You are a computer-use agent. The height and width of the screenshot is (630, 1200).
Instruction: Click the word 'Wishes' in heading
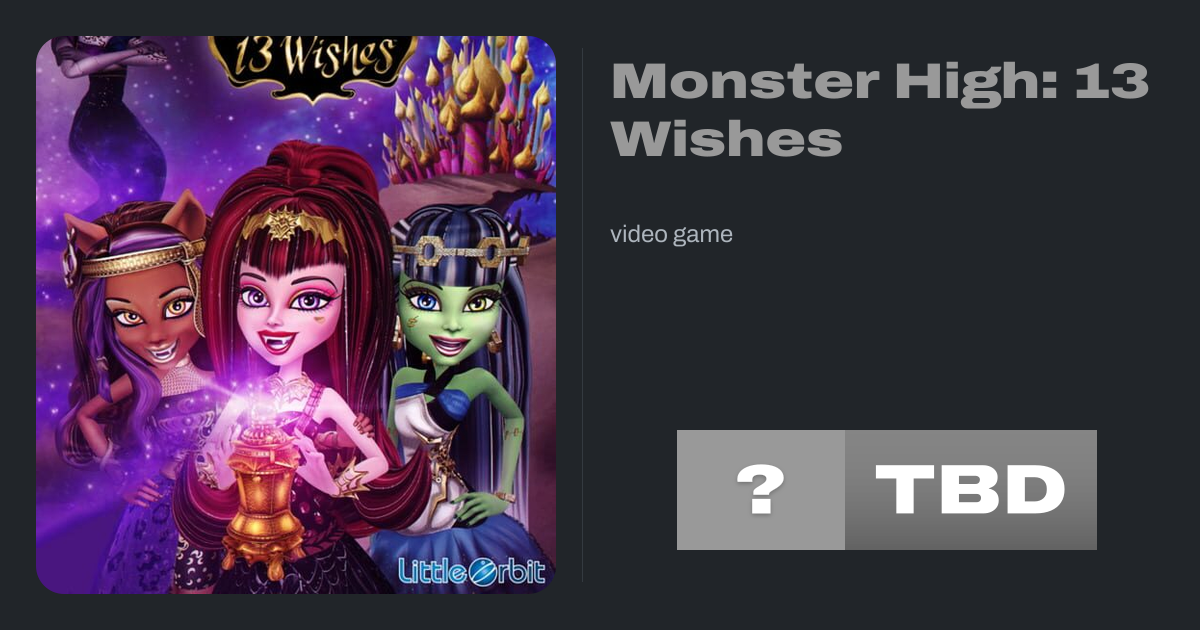(726, 137)
